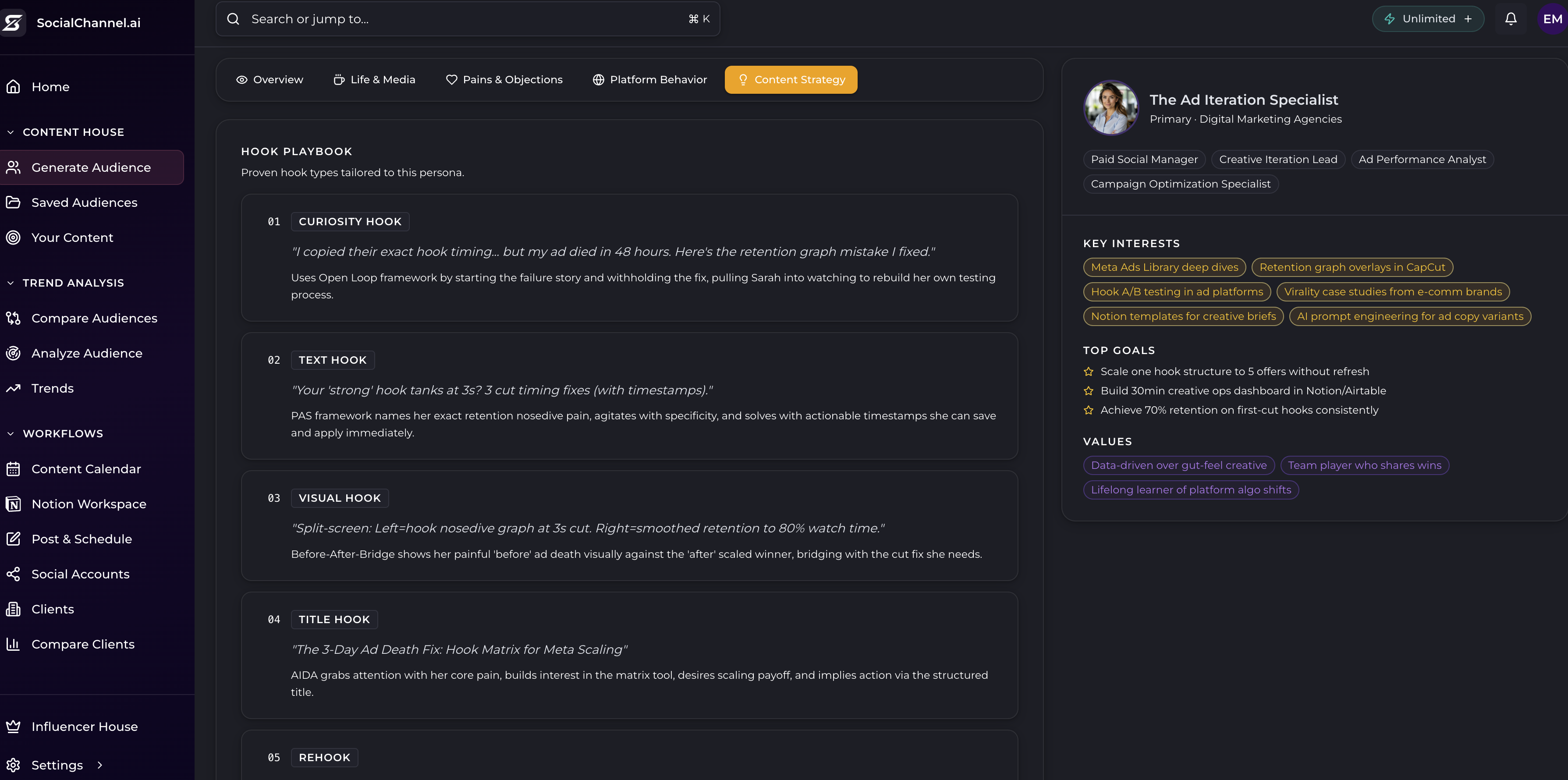Click The Ad Iteration Specialist heading

pos(1244,100)
